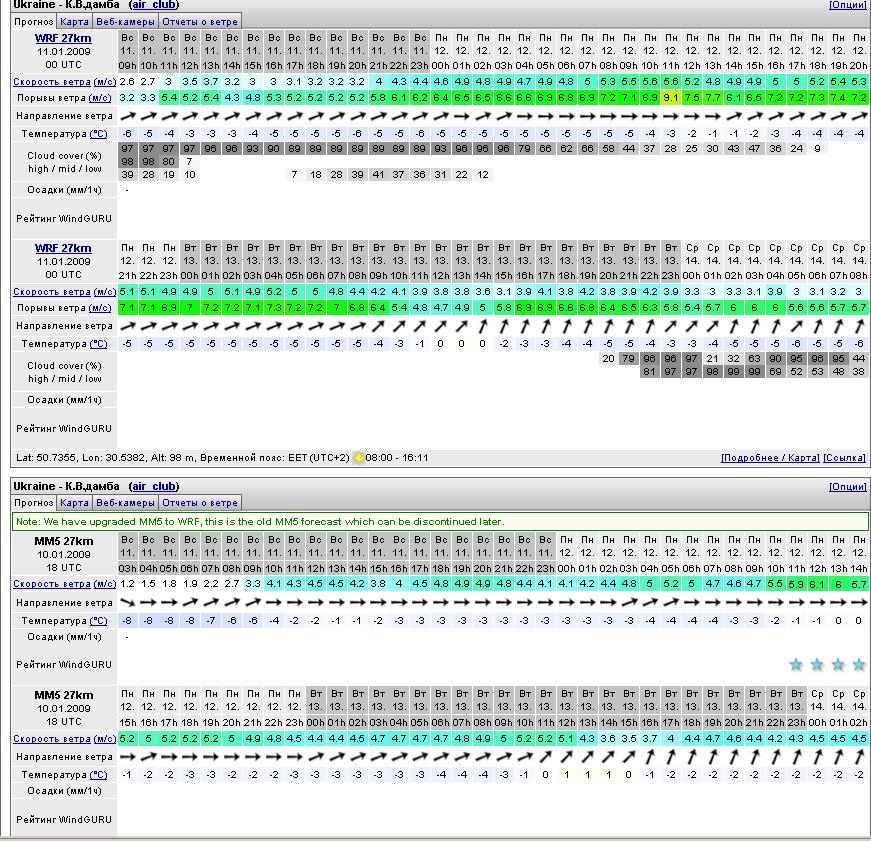Screen dimensions: 871x841
Task: Click the second blue rating star from left
Action: pyautogui.click(x=817, y=665)
